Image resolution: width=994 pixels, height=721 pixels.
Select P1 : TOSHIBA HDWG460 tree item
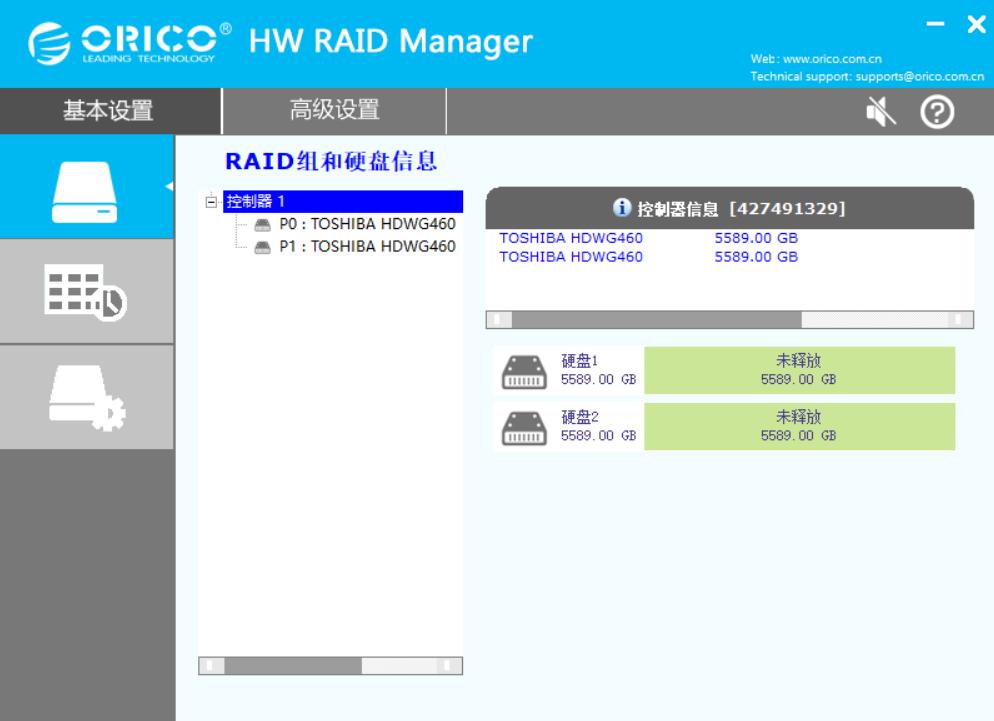(367, 246)
